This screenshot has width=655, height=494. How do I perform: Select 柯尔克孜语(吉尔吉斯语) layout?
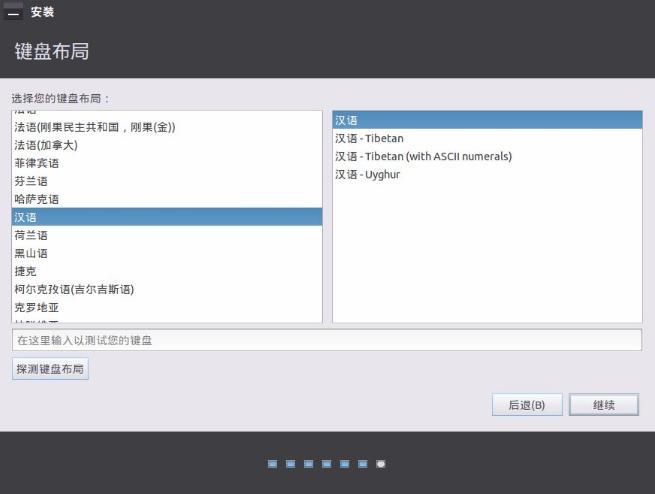click(x=74, y=289)
